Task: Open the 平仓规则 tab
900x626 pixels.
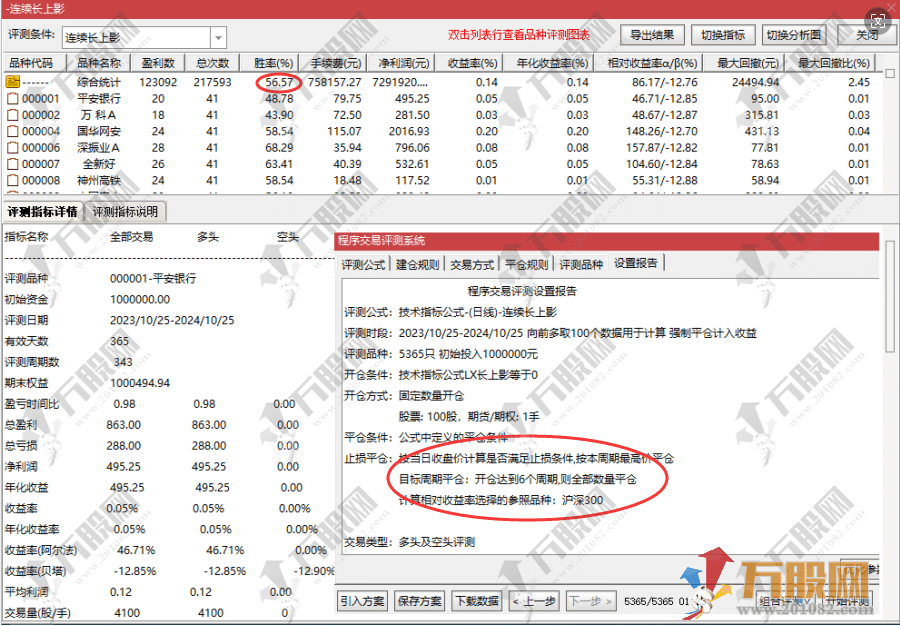Action: [x=526, y=265]
